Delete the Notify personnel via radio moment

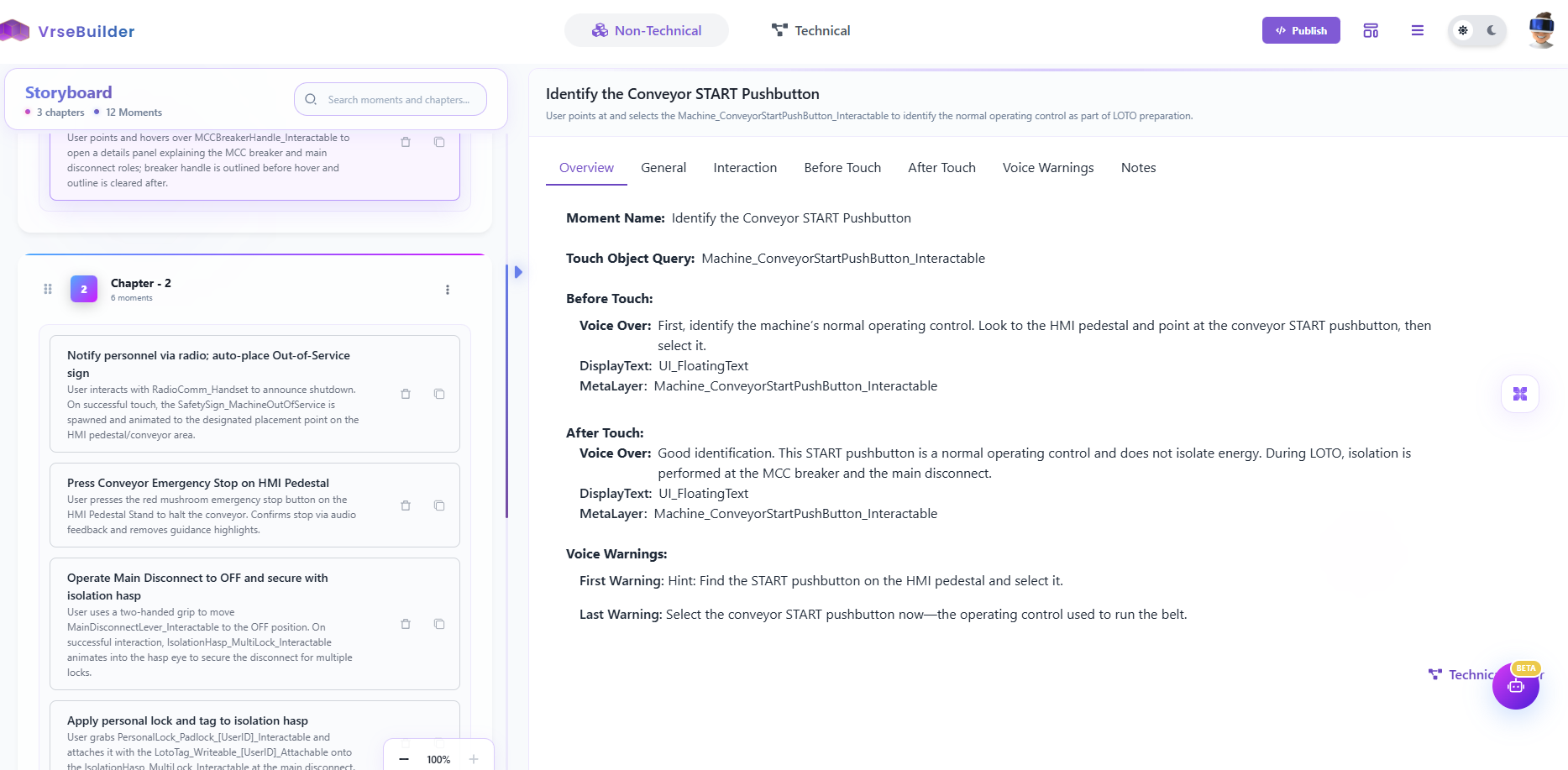pyautogui.click(x=406, y=394)
